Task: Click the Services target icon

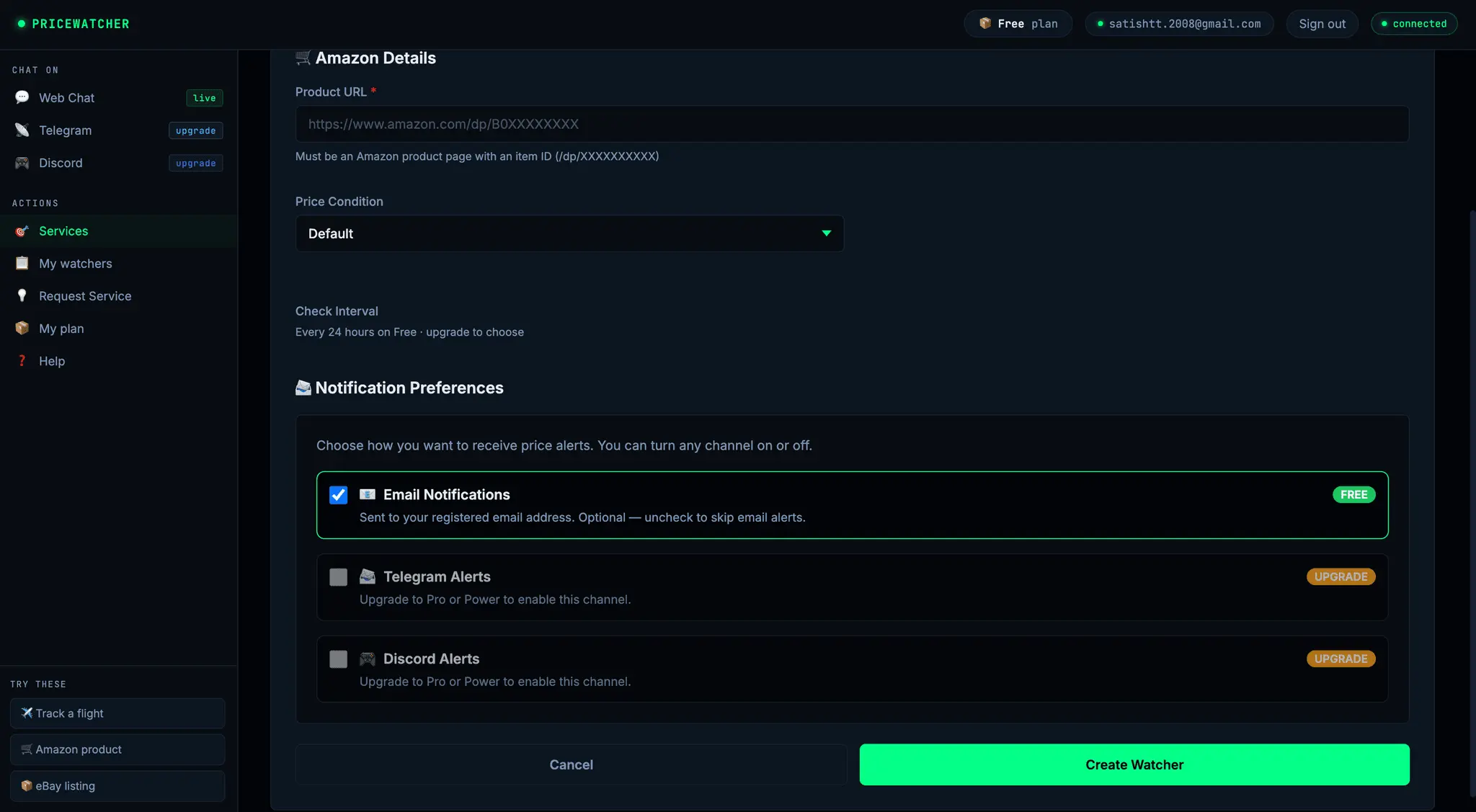Action: pos(22,231)
